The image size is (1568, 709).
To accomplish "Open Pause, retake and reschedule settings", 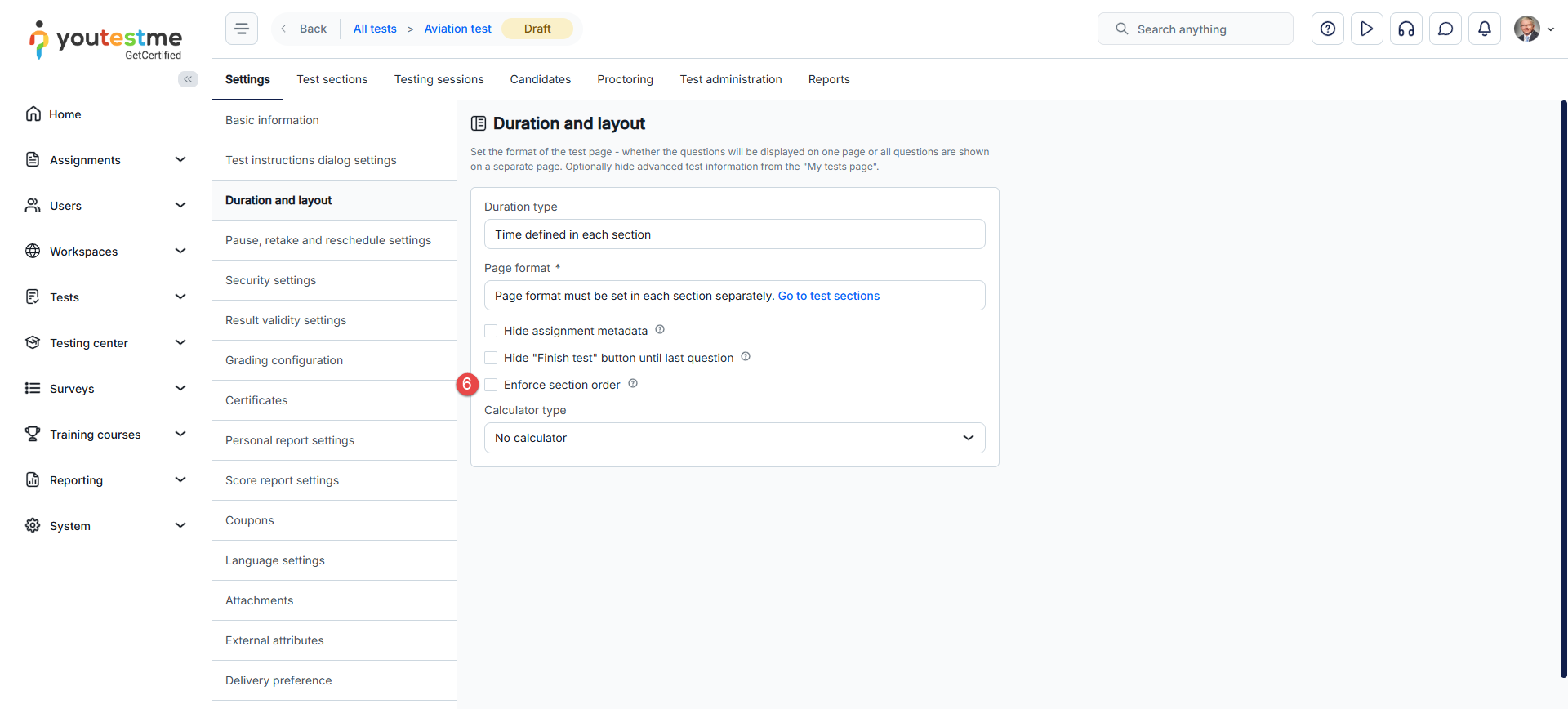I will point(334,240).
